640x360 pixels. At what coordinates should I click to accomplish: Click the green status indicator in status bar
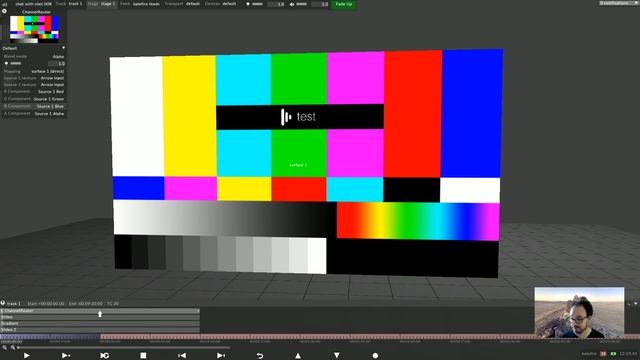click(613, 354)
